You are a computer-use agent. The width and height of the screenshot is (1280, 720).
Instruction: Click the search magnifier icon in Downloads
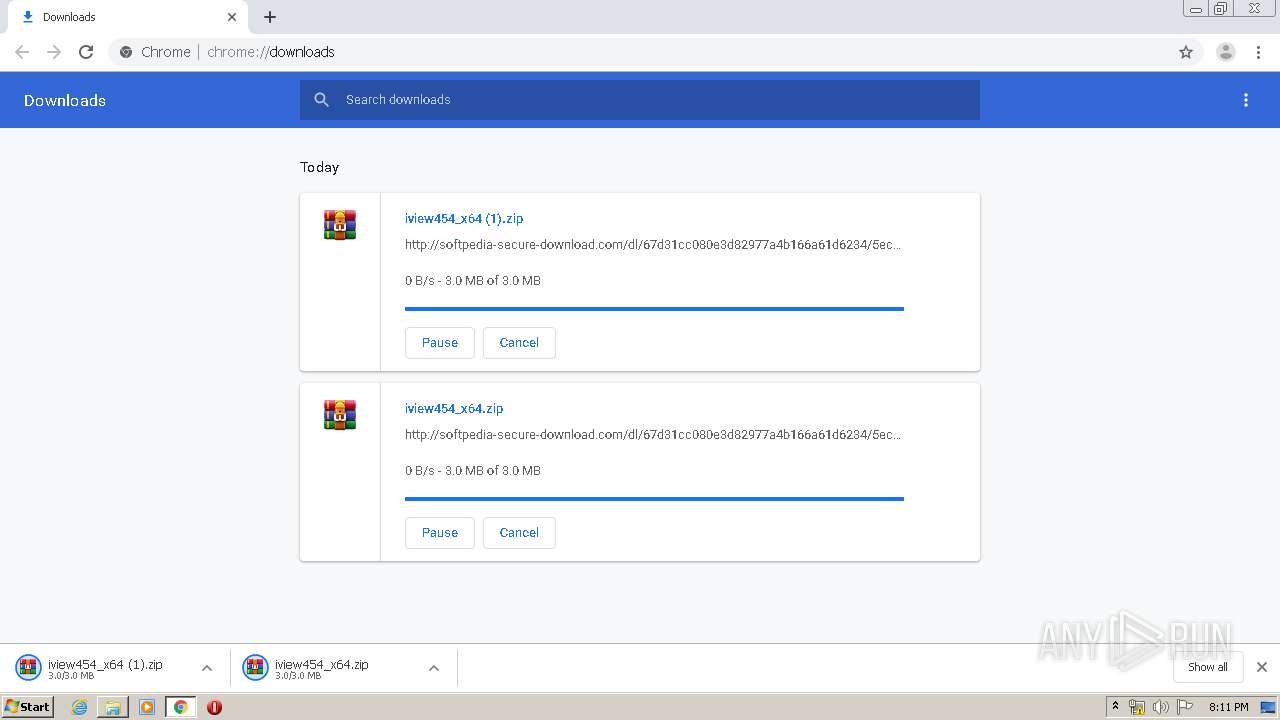point(321,100)
